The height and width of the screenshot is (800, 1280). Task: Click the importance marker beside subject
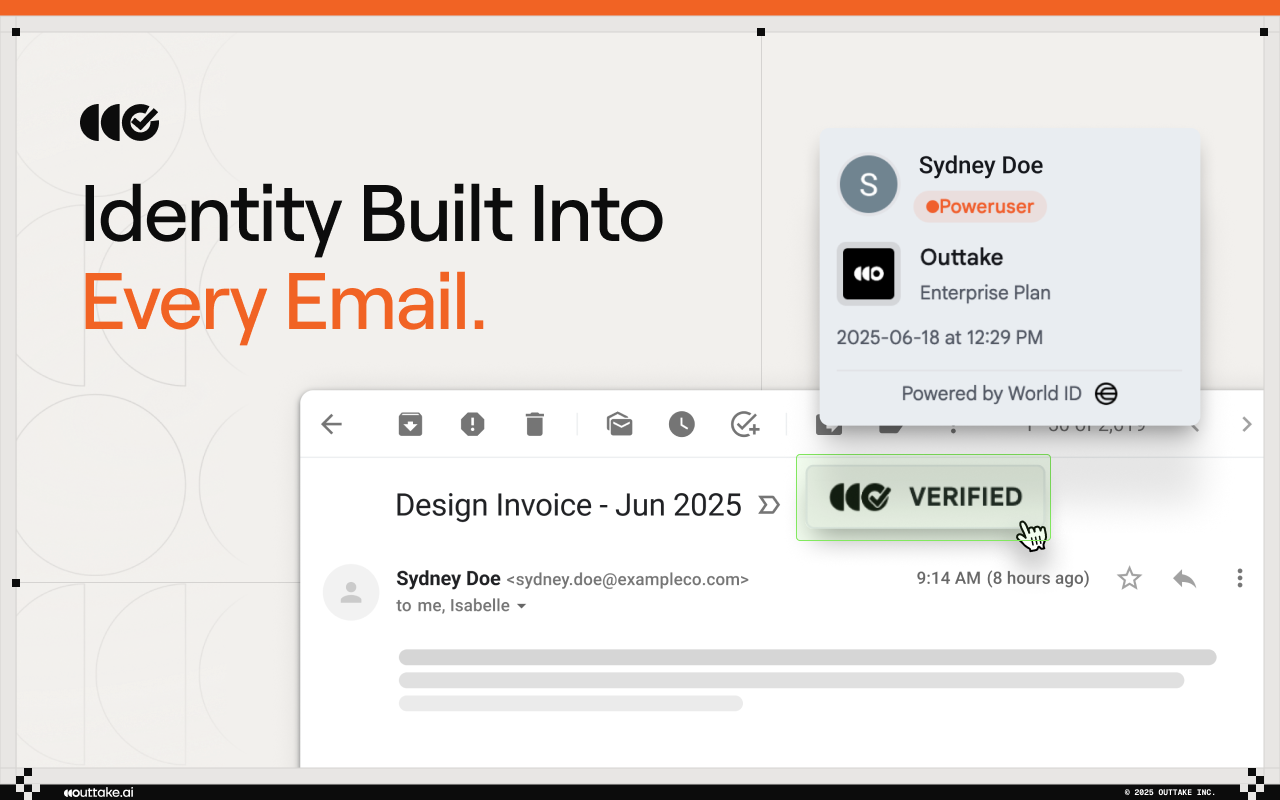[768, 505]
